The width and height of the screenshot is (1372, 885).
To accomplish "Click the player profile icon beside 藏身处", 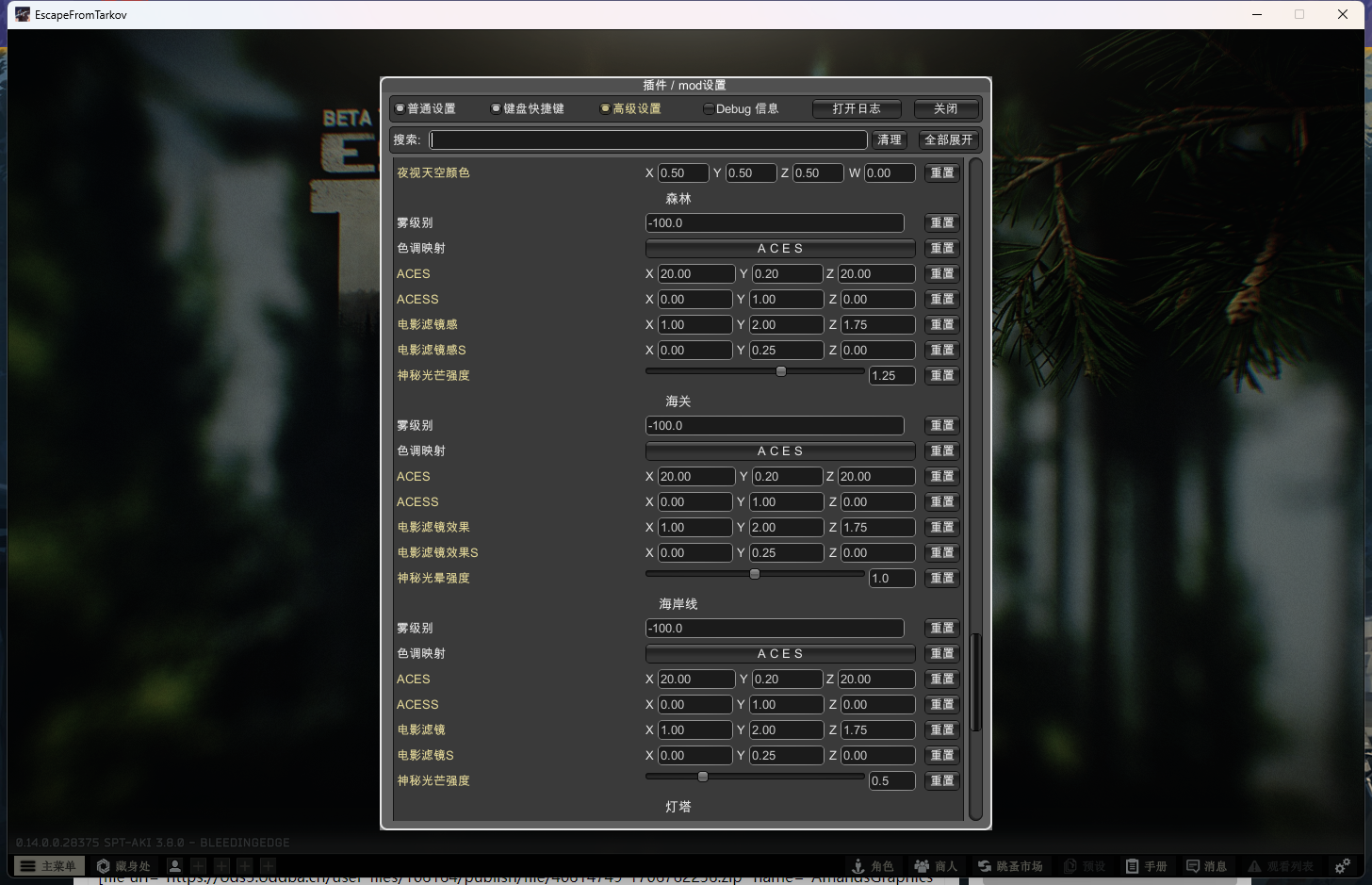I will click(174, 866).
